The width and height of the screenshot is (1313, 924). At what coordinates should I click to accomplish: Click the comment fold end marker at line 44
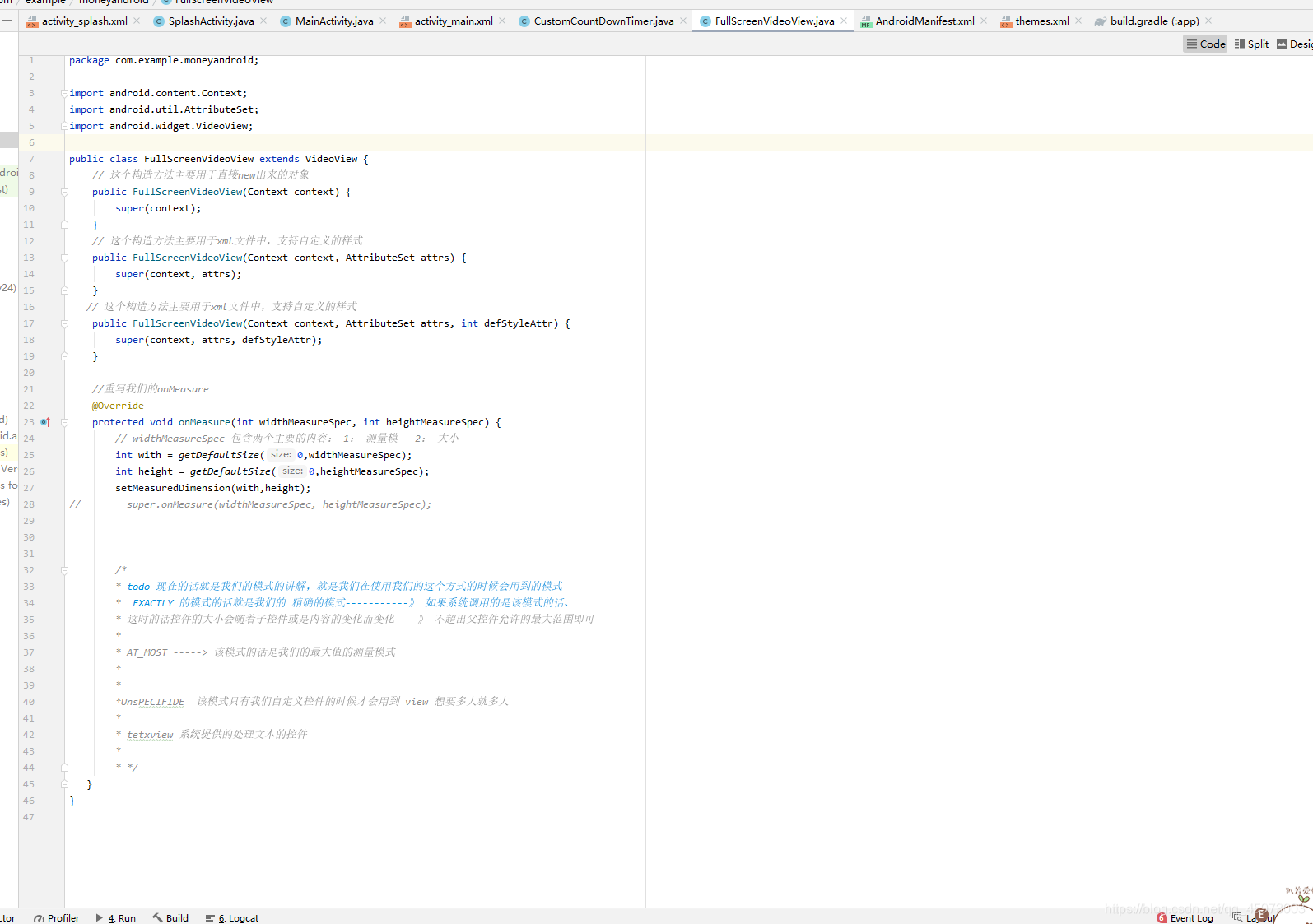[x=64, y=768]
